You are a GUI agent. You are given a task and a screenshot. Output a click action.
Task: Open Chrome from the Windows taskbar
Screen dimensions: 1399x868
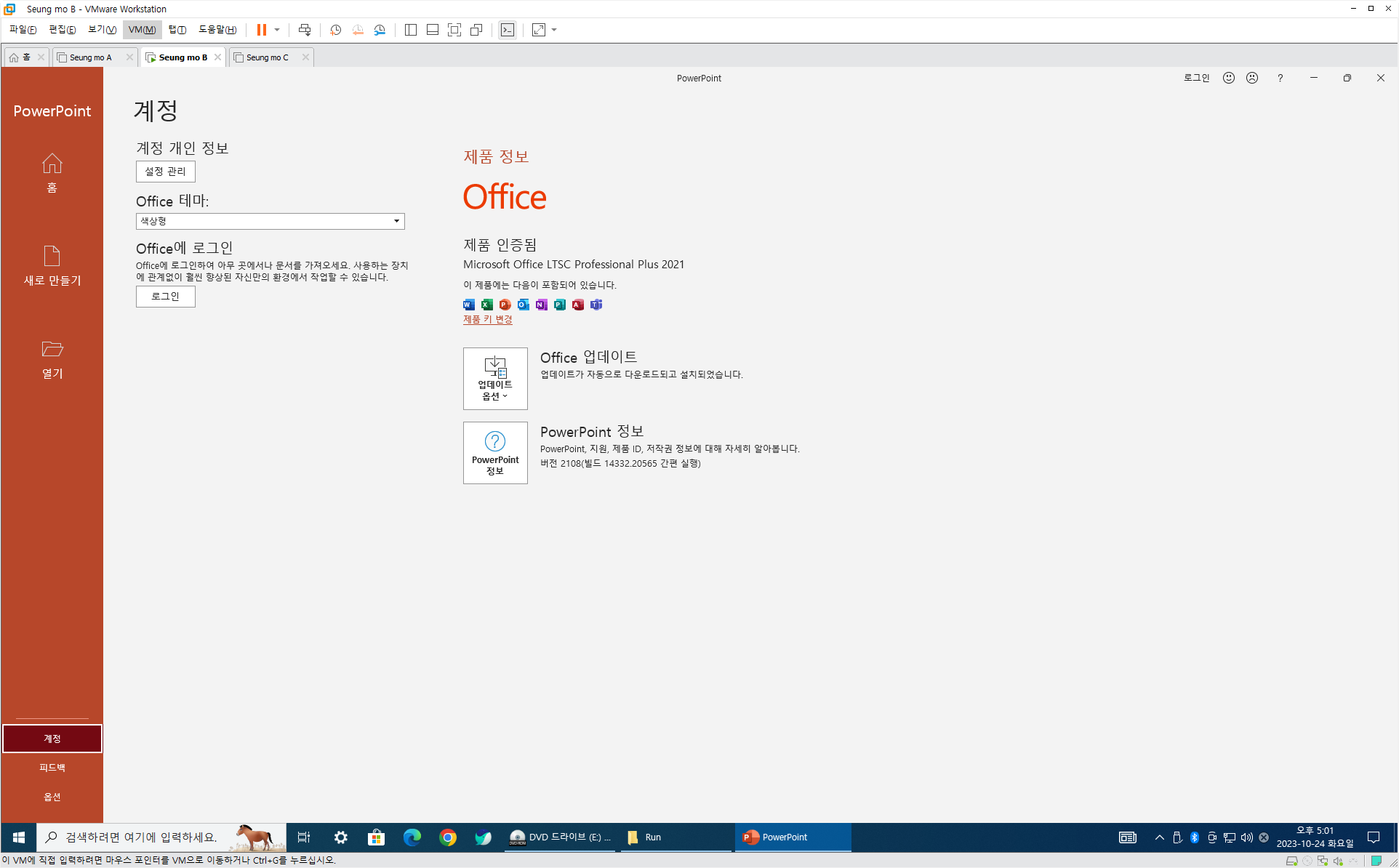pos(448,837)
